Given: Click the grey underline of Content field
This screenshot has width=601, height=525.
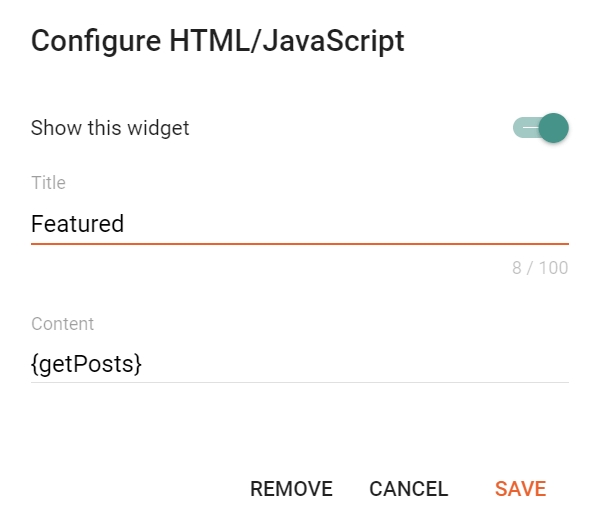Looking at the screenshot, I should tap(299, 382).
